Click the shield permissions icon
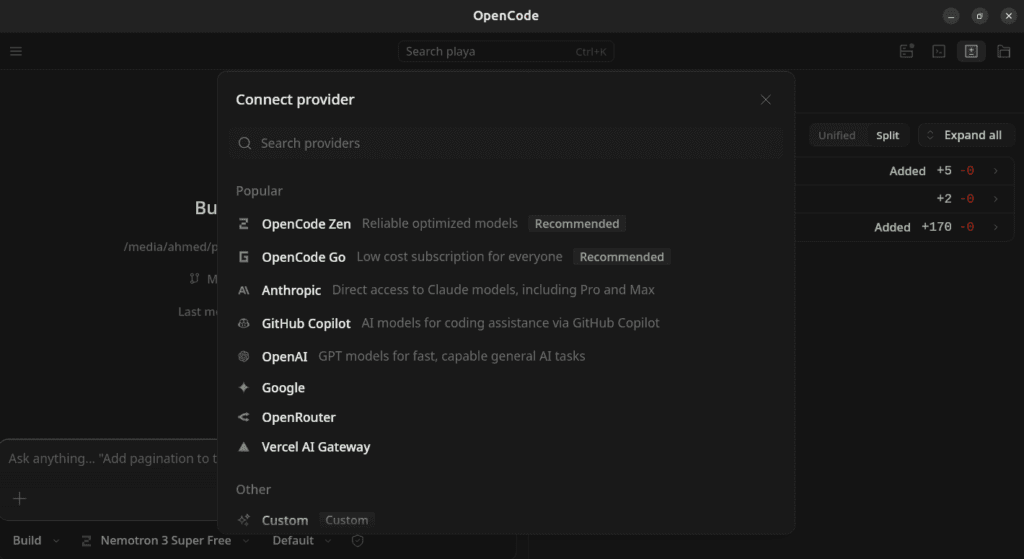1024x559 pixels. coord(357,541)
